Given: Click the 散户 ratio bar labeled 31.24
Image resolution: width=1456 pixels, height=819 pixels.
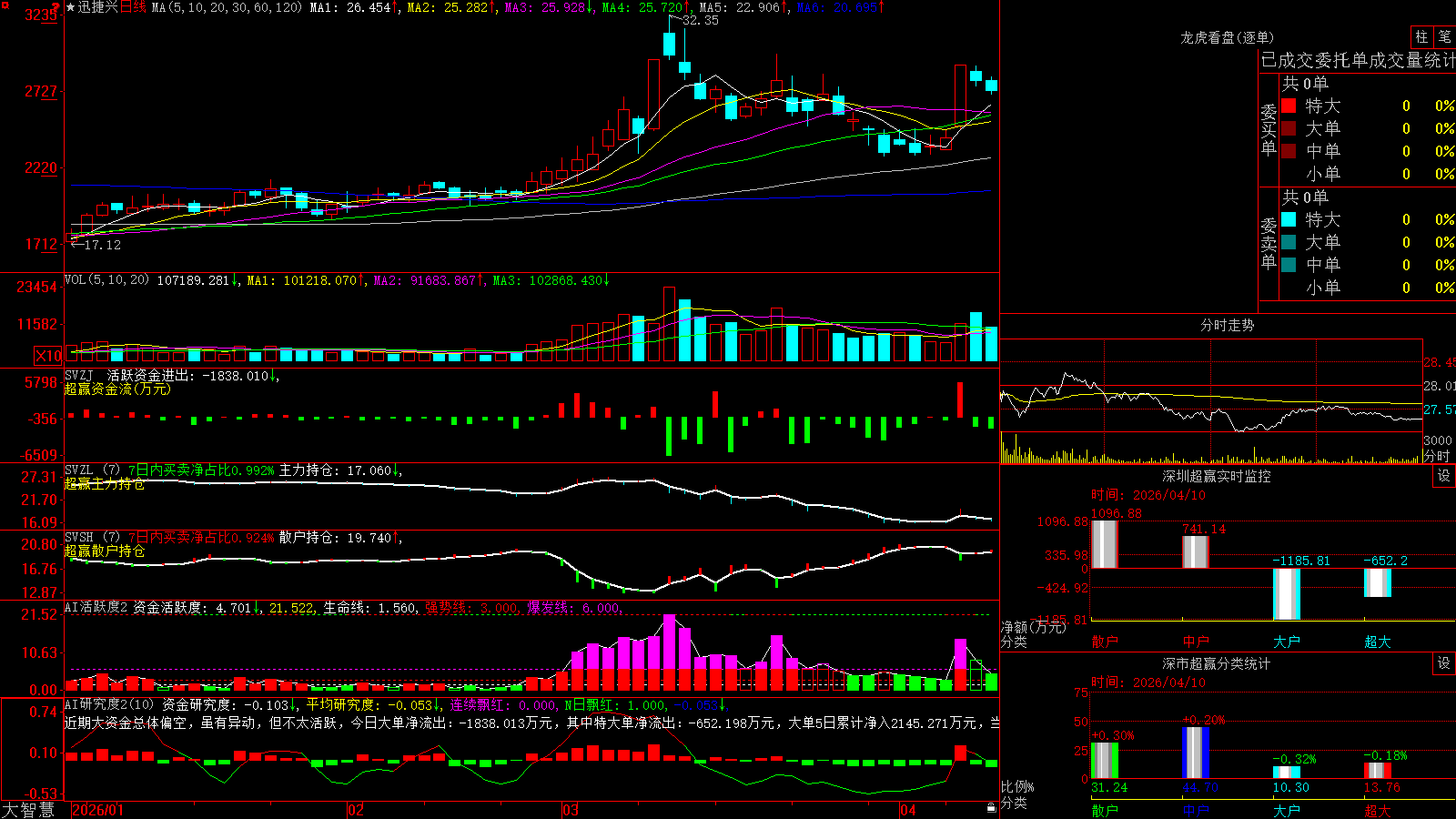Looking at the screenshot, I should 1105,761.
